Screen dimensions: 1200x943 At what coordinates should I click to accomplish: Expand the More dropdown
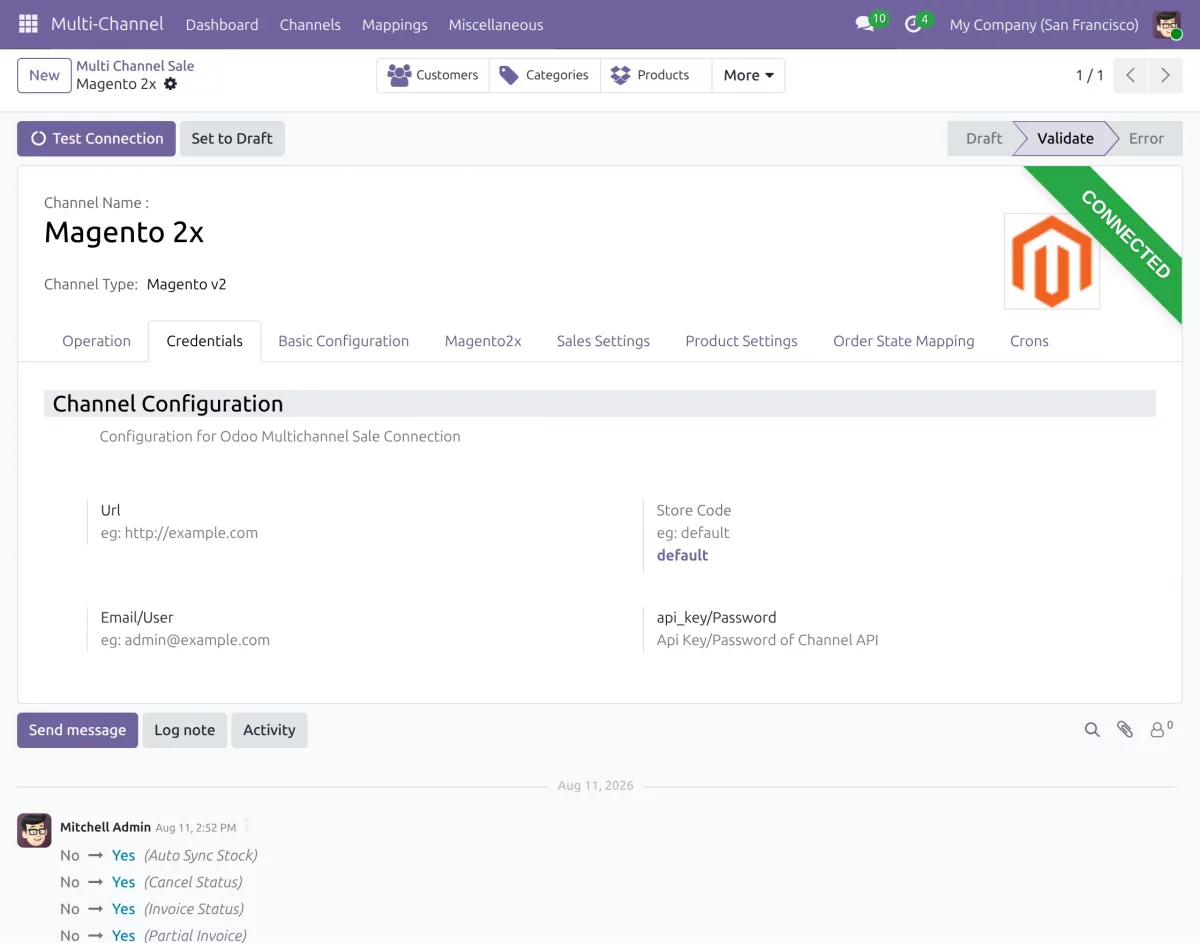click(x=748, y=75)
